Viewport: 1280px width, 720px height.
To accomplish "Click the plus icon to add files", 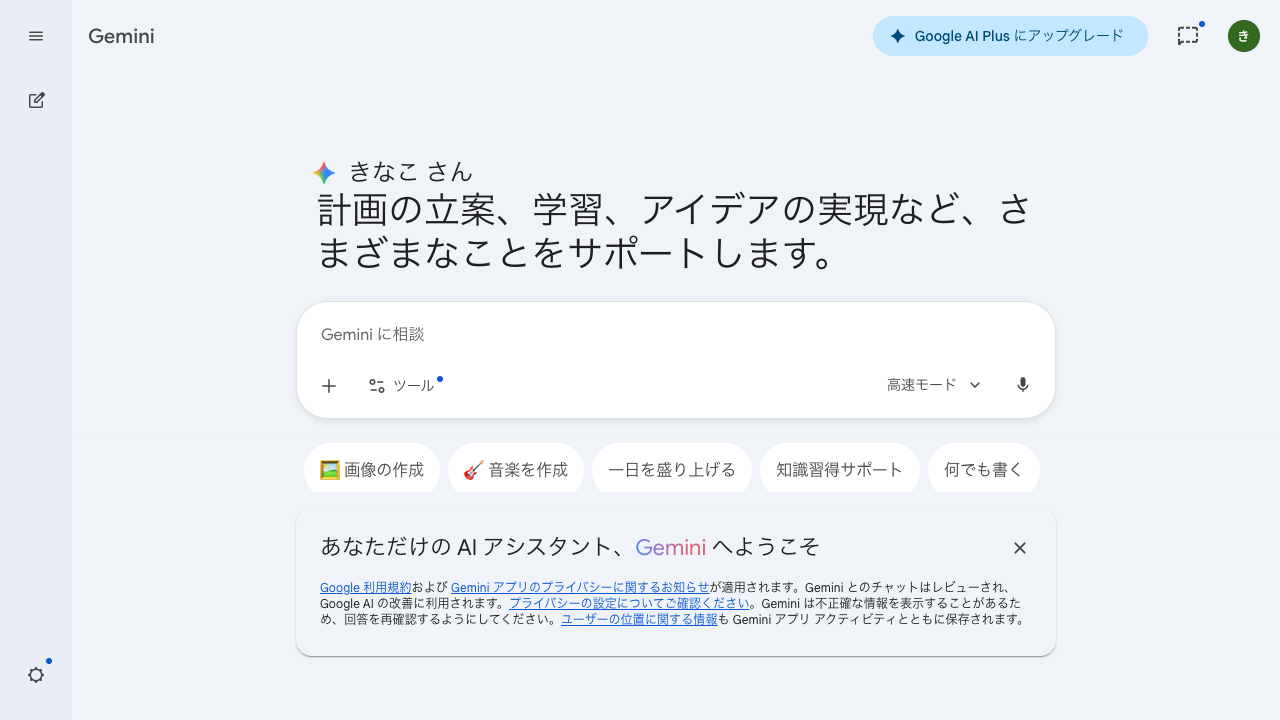I will 329,386.
